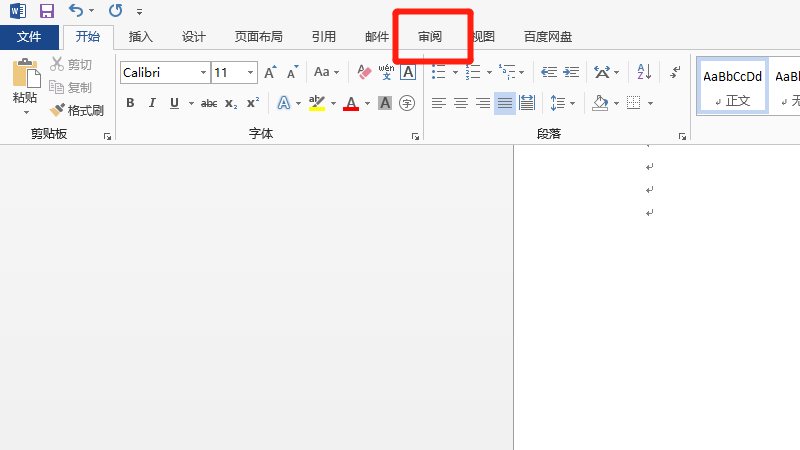Image resolution: width=800 pixels, height=450 pixels.
Task: Select the 正文 style in styles gallery
Action: [x=732, y=86]
